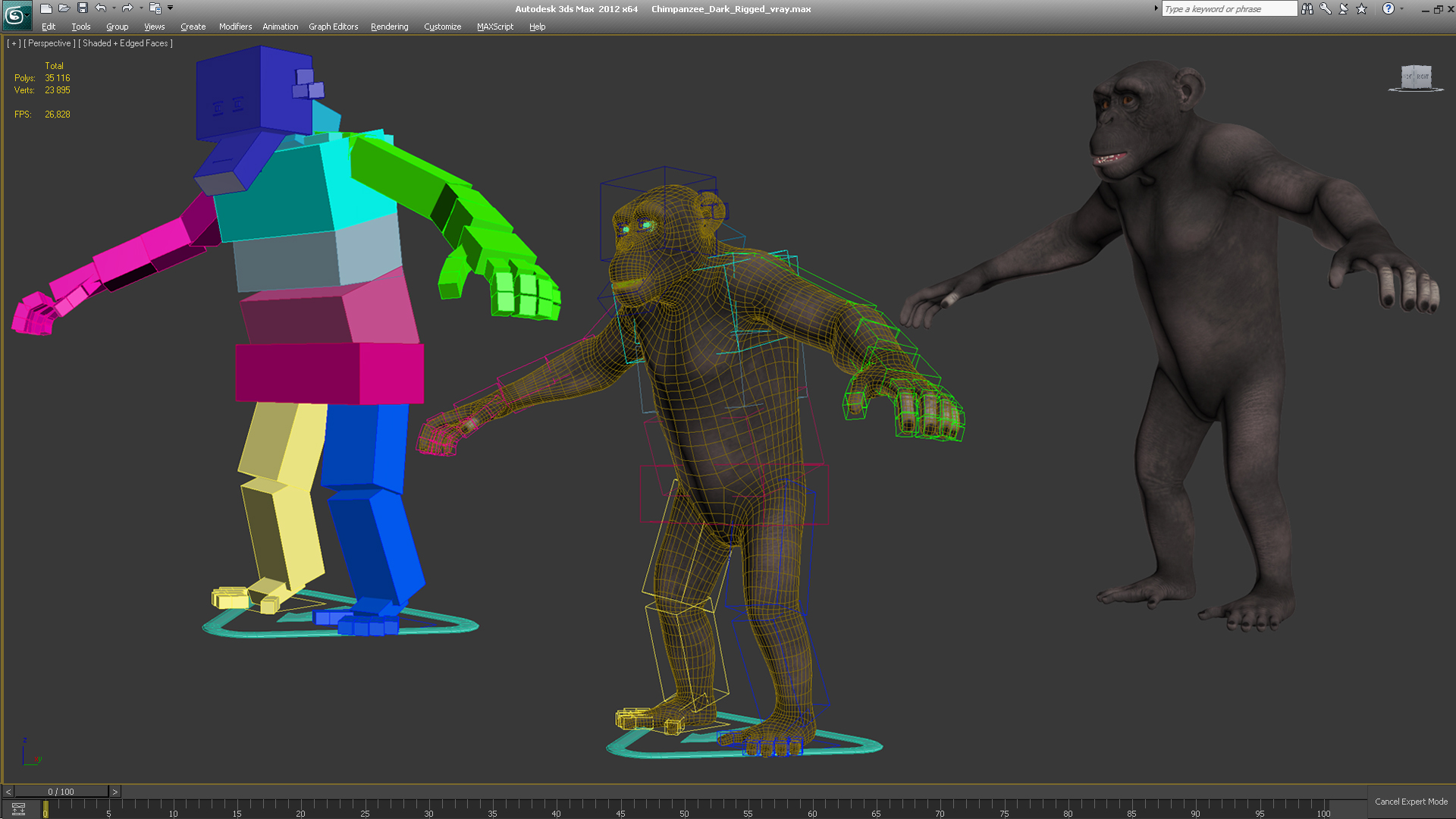Open the Customize menu
The width and height of the screenshot is (1456, 819).
click(x=443, y=27)
